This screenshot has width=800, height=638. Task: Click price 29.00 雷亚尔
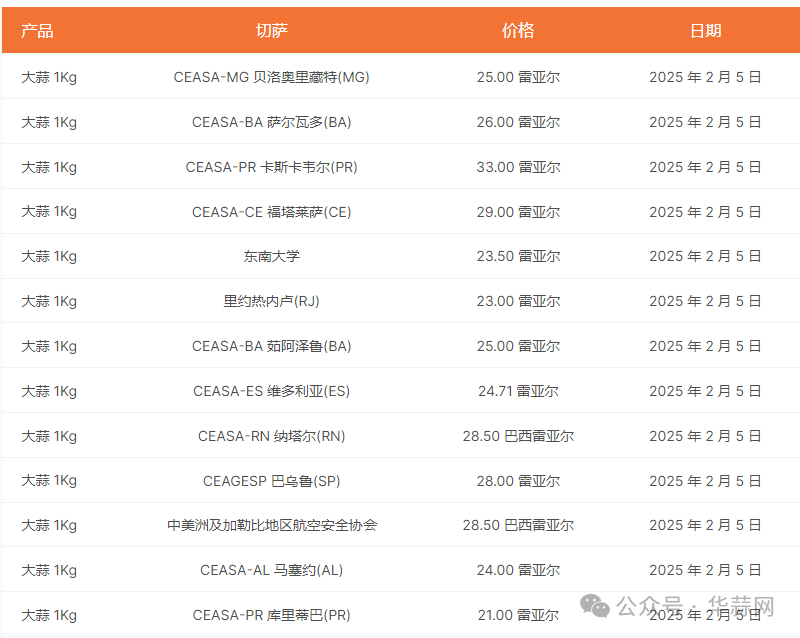(x=518, y=212)
